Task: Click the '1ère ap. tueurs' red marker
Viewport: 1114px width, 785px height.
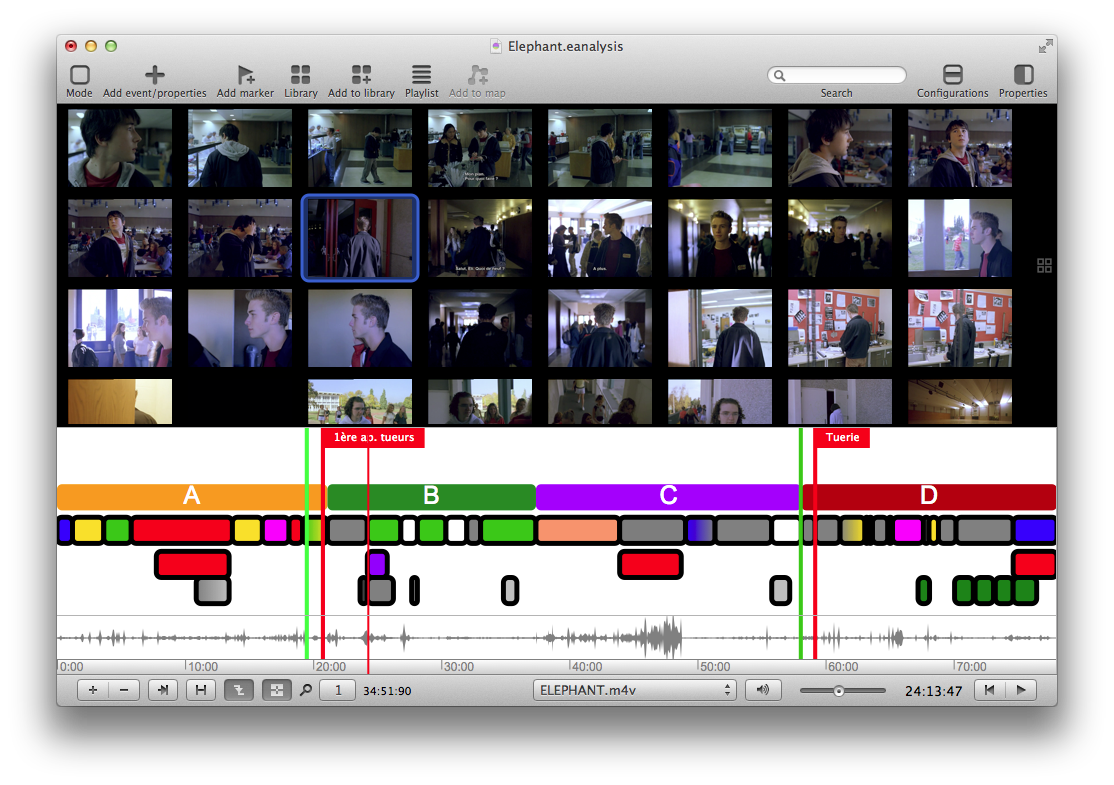Action: tap(373, 438)
